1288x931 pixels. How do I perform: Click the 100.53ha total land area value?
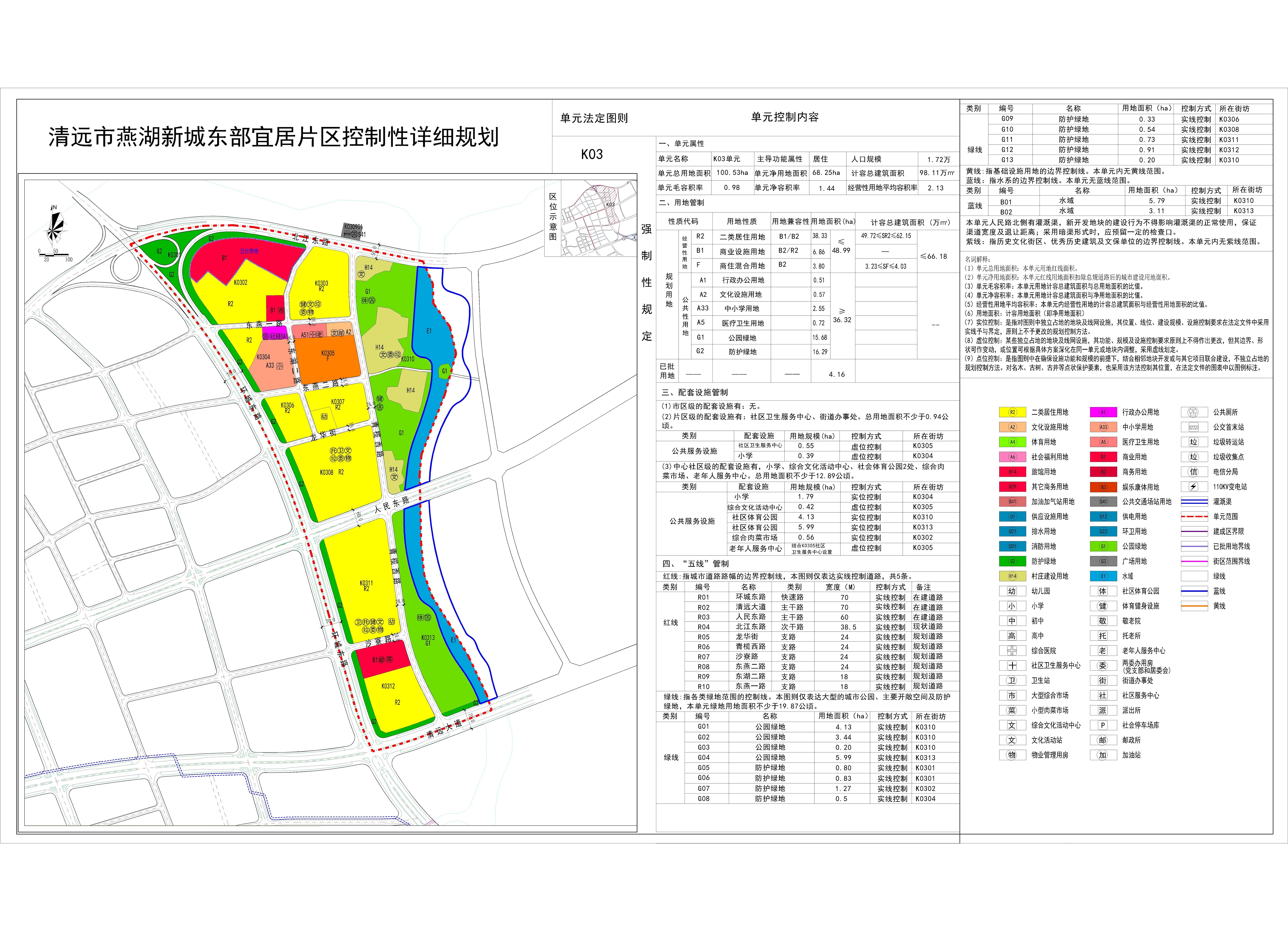click(732, 173)
